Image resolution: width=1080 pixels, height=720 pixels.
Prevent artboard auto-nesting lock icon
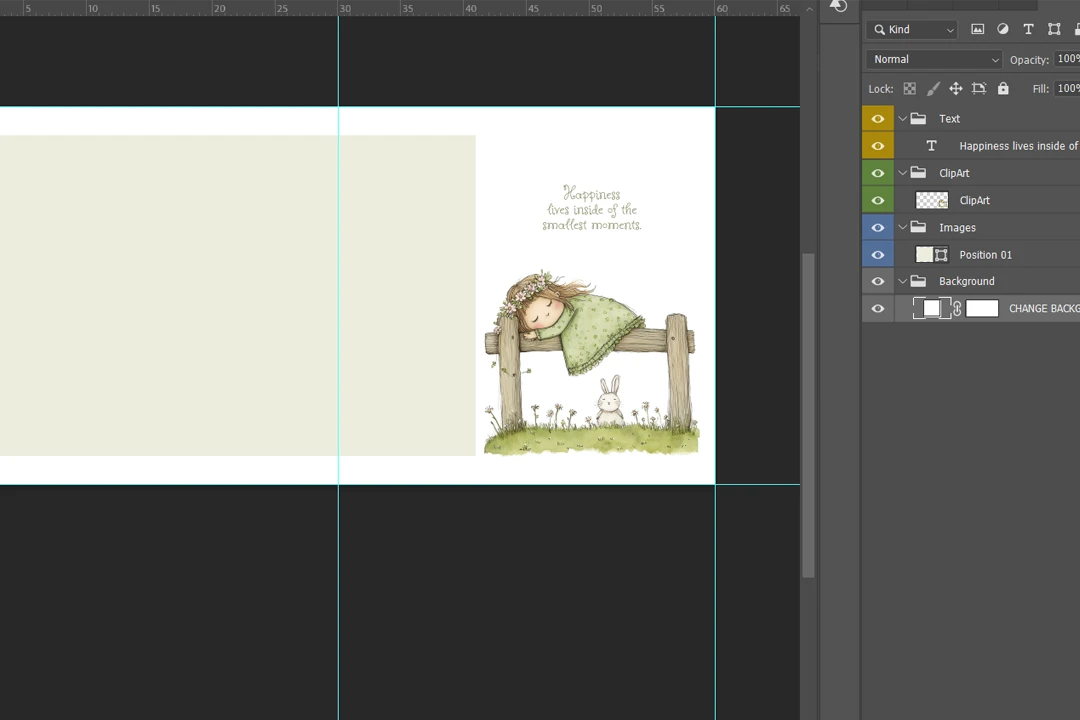point(979,88)
